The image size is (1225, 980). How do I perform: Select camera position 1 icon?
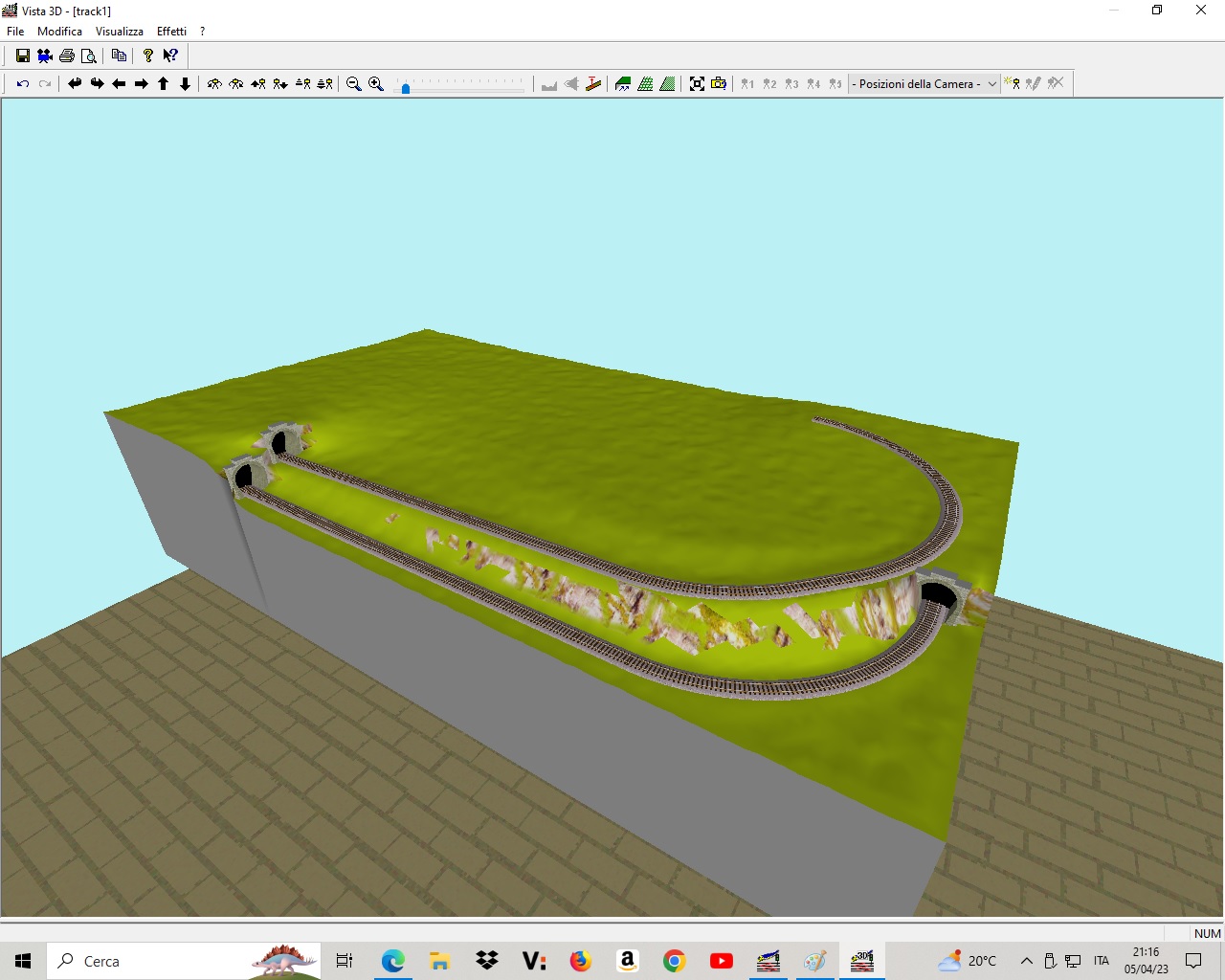point(747,84)
